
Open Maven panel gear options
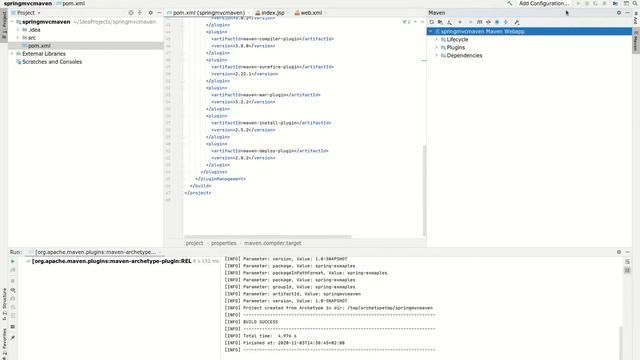click(x=619, y=13)
